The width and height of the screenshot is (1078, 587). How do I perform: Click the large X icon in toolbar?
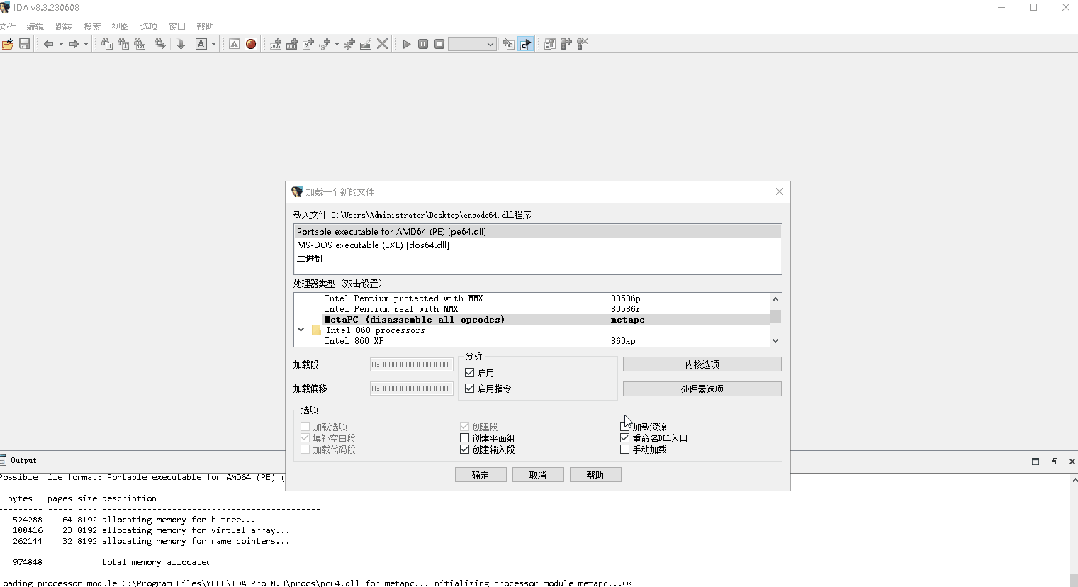(x=383, y=44)
